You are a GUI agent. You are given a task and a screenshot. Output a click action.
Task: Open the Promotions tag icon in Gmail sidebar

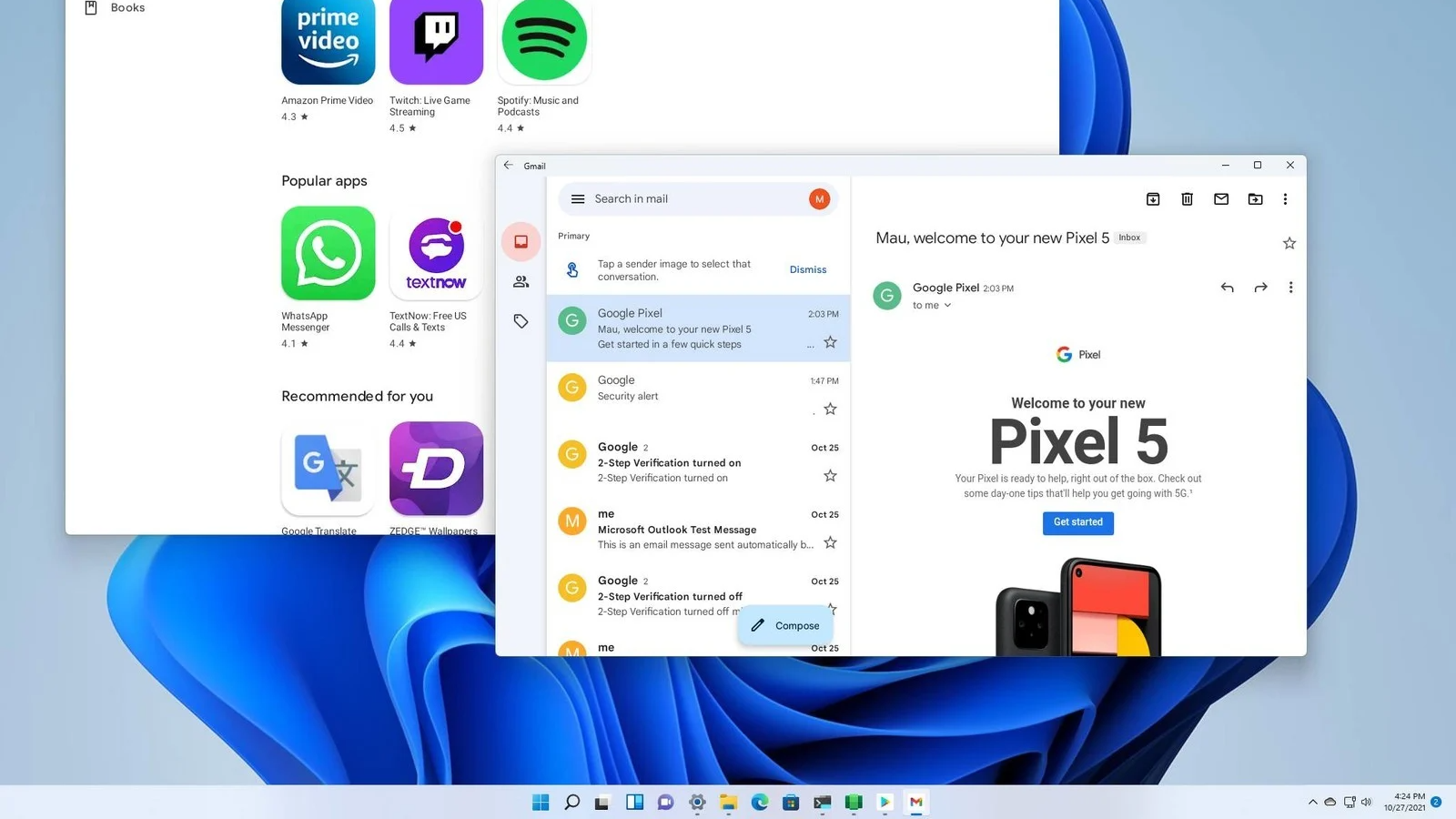click(521, 321)
